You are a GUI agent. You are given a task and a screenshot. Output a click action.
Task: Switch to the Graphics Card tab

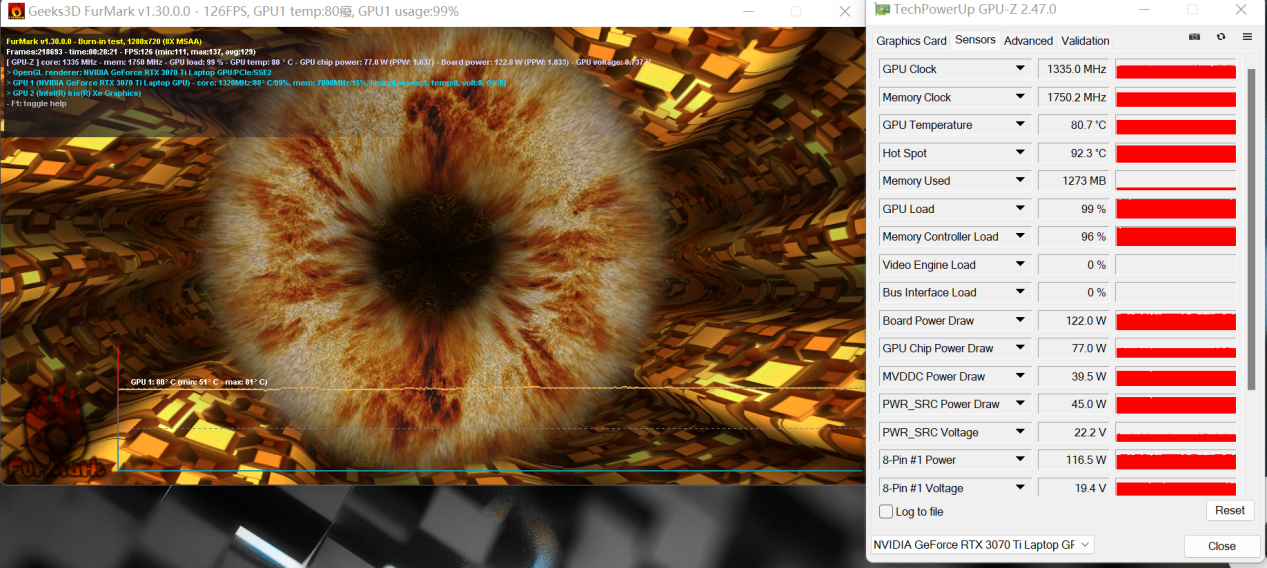[911, 41]
